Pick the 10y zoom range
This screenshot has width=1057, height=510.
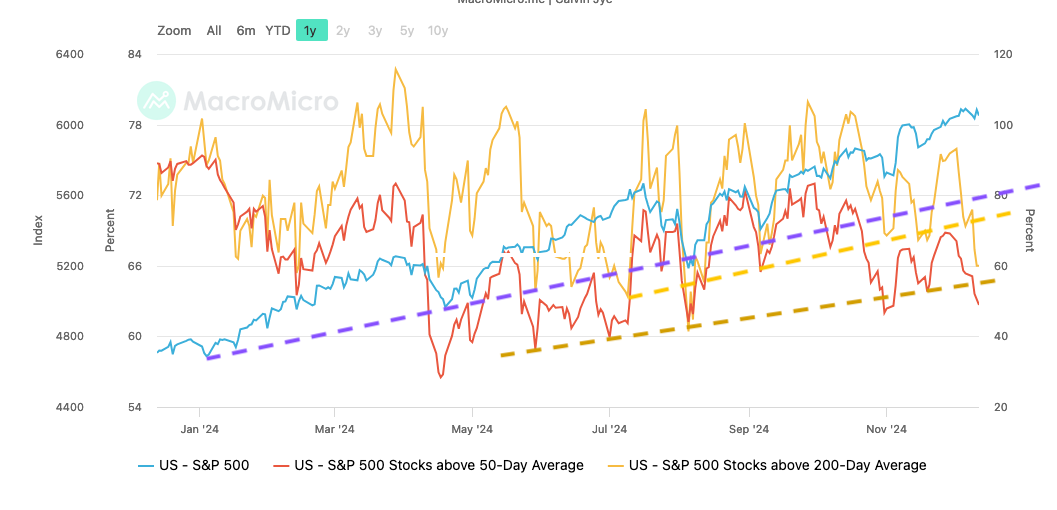pos(438,31)
